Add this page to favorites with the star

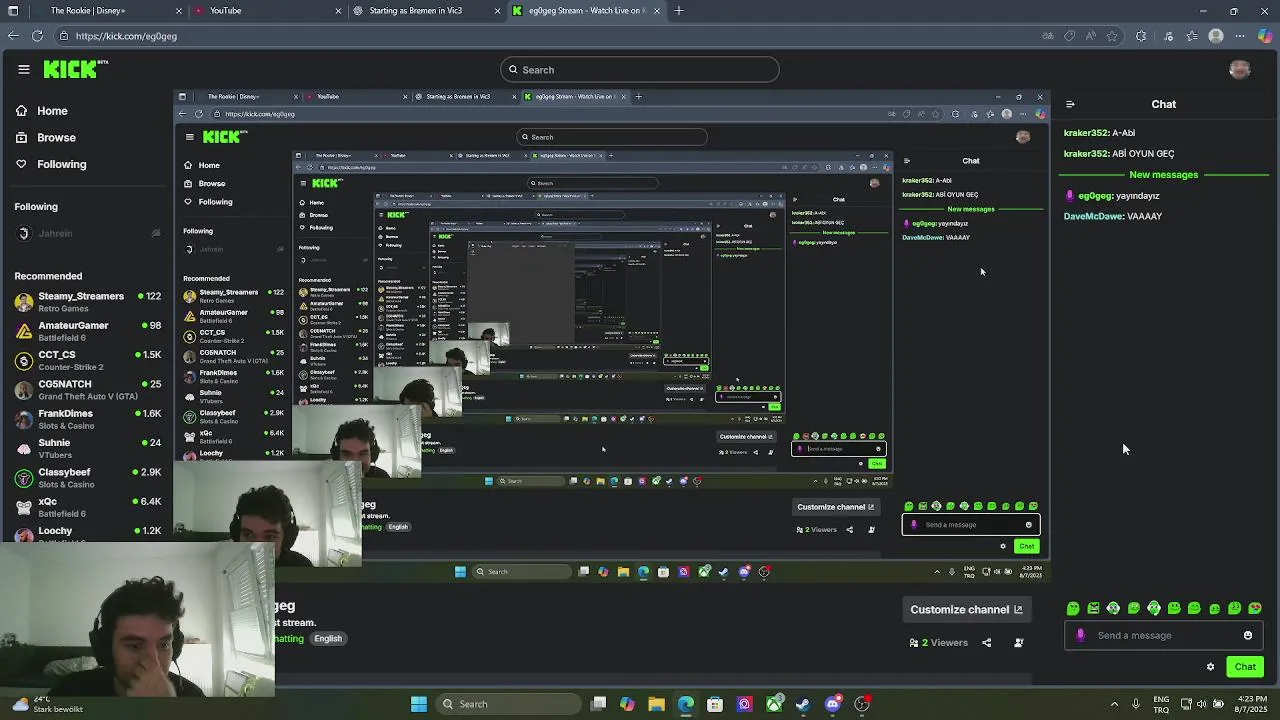[1112, 36]
